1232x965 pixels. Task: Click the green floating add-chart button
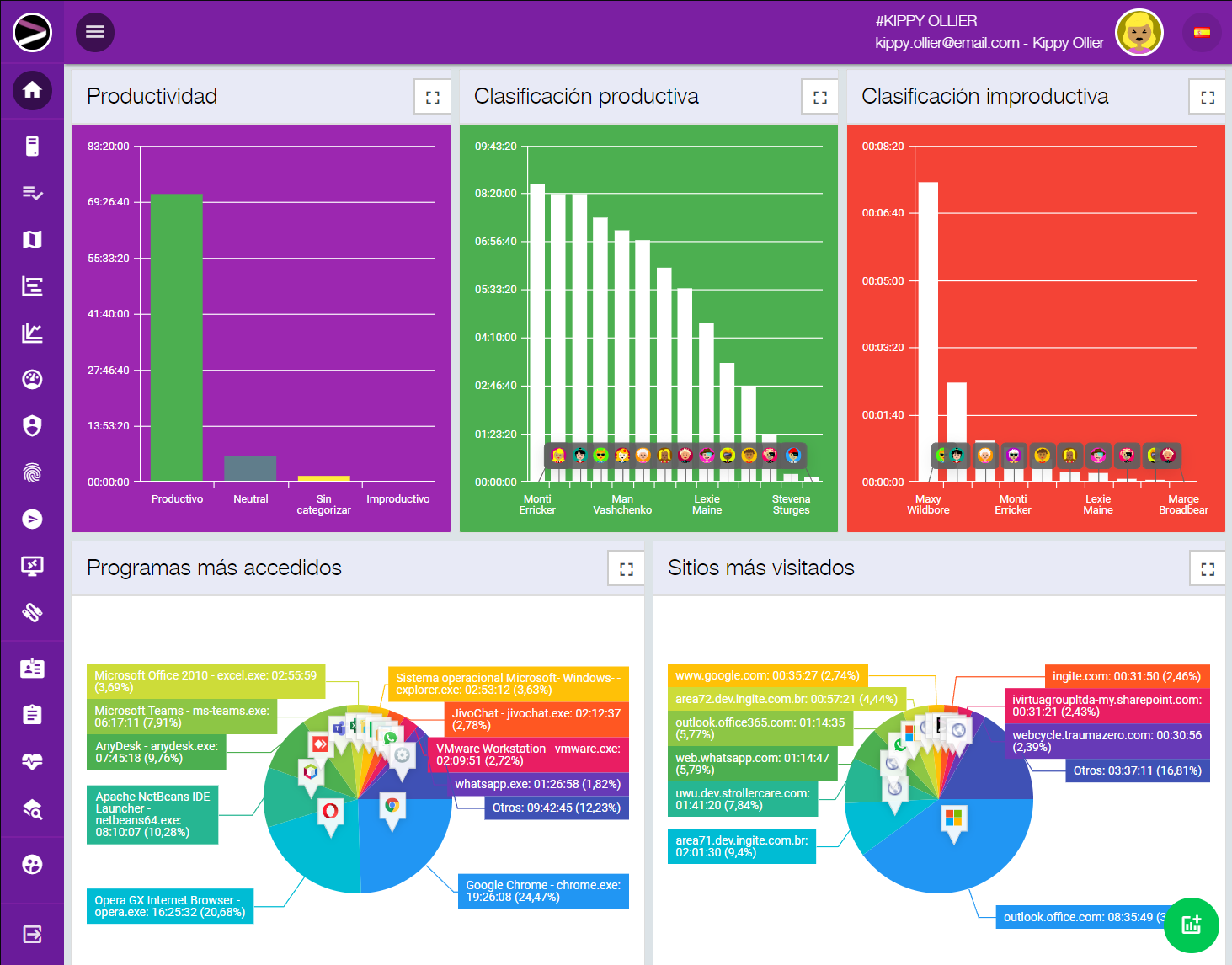pos(1191,925)
